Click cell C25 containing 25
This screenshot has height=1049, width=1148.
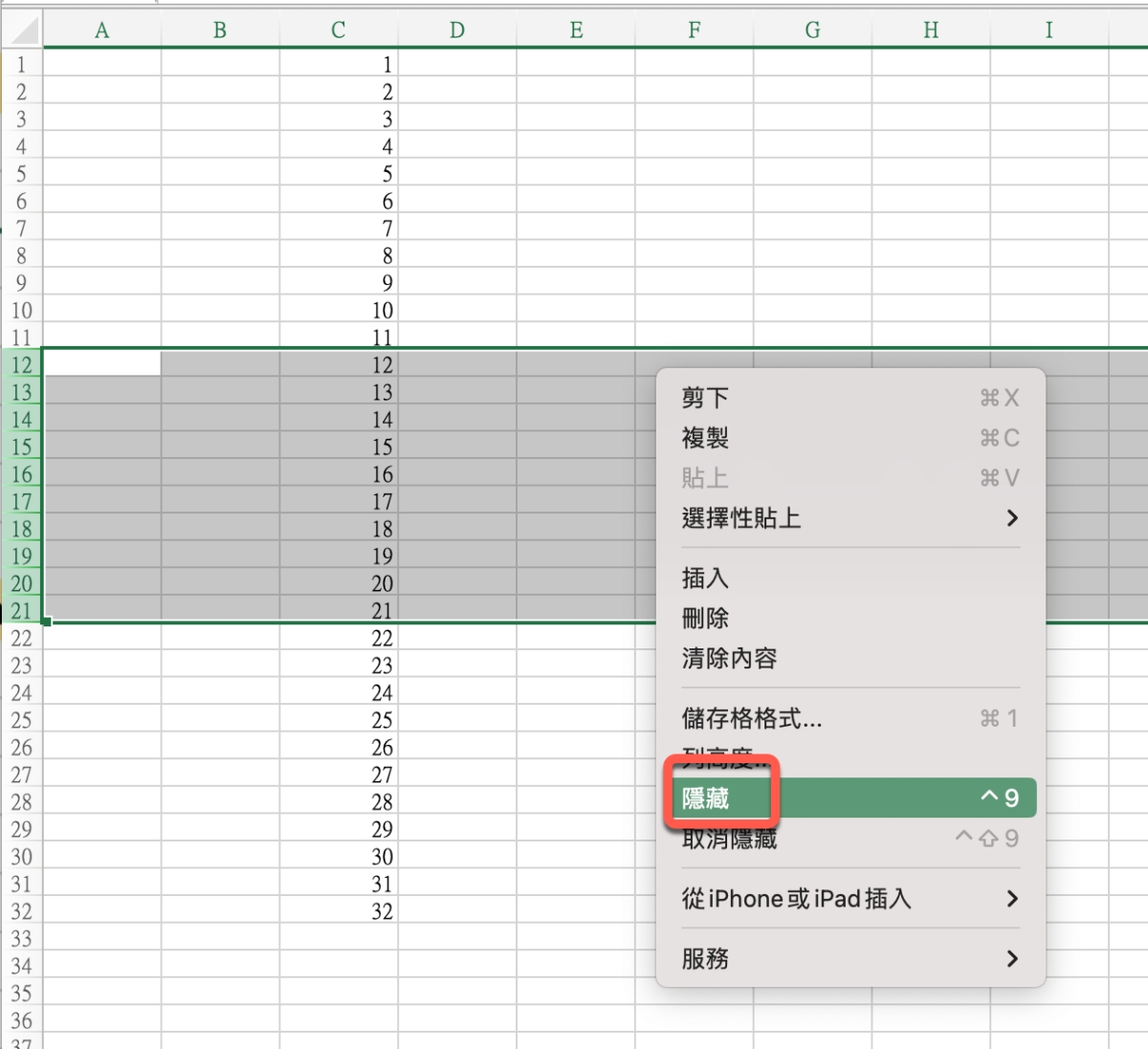coord(339,720)
